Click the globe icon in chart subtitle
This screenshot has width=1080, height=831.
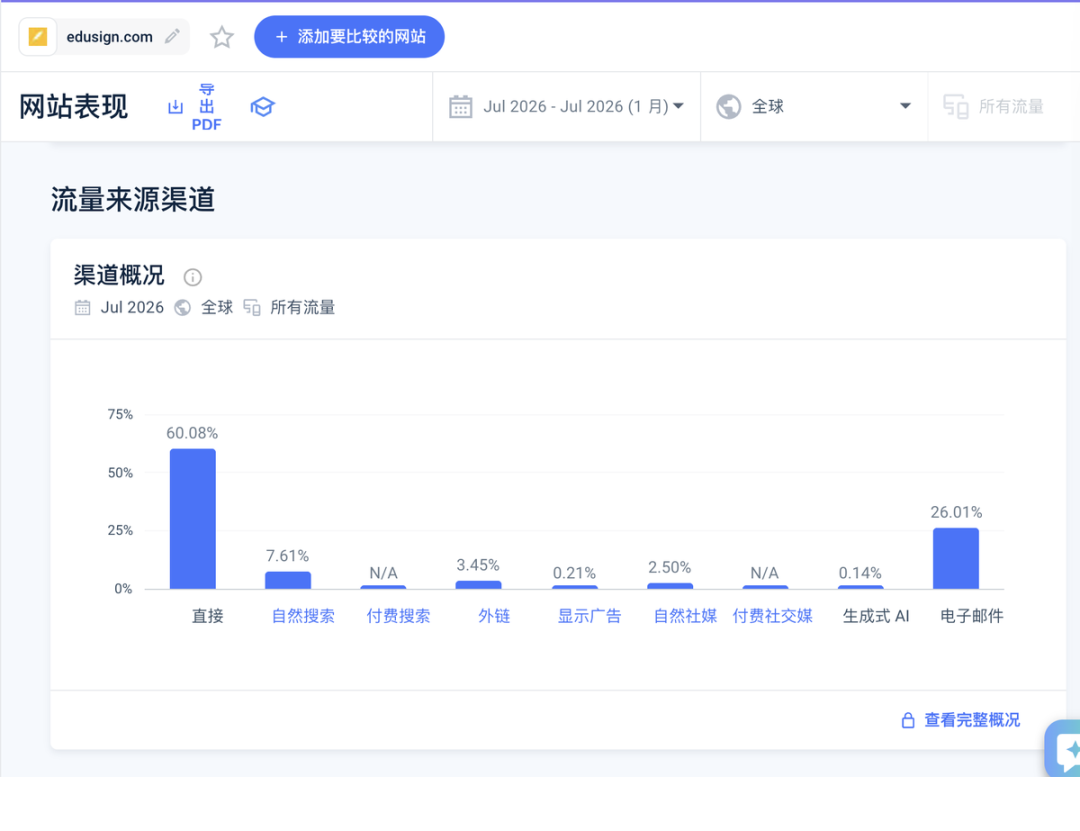pyautogui.click(x=183, y=307)
